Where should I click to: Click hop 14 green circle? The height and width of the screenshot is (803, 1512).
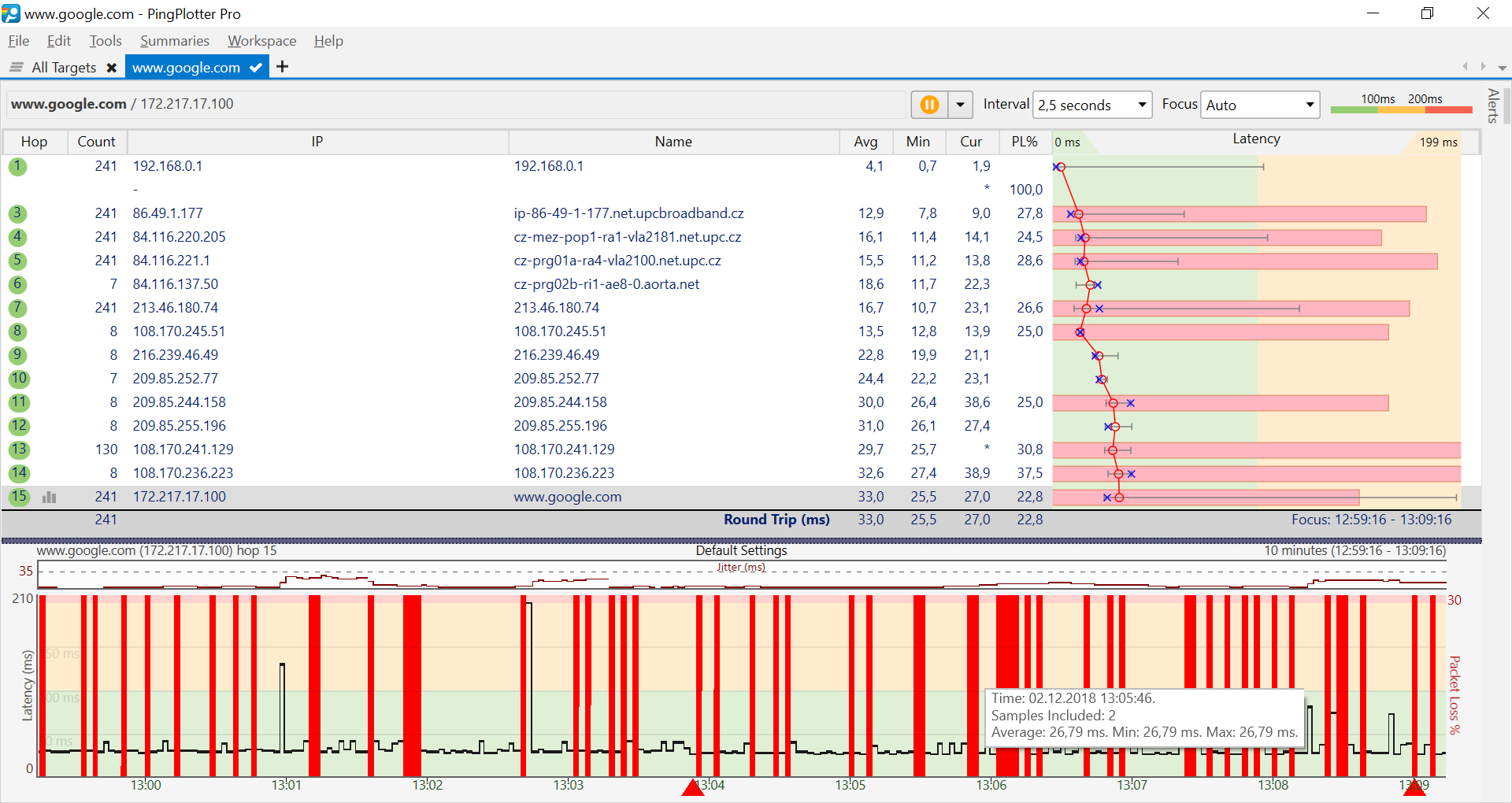coord(19,473)
